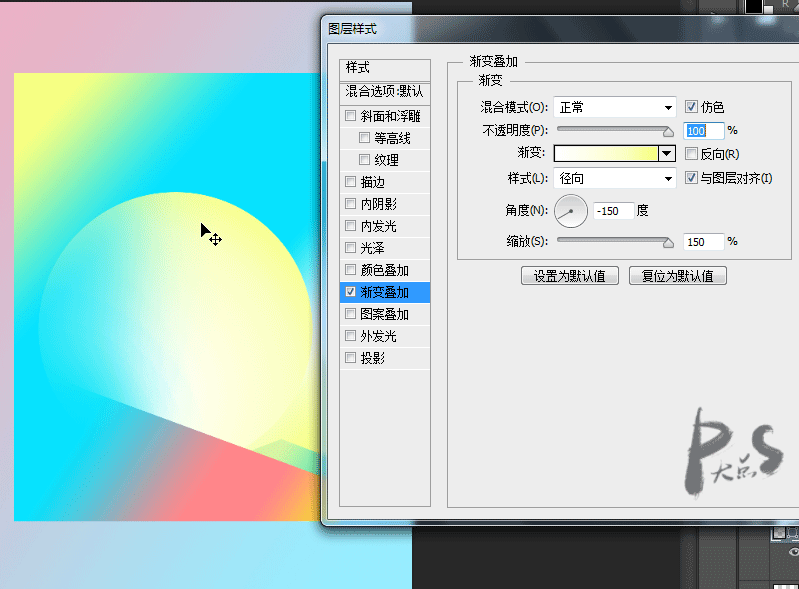Enable the 内发光 checkbox
This screenshot has width=799, height=589.
click(x=350, y=226)
